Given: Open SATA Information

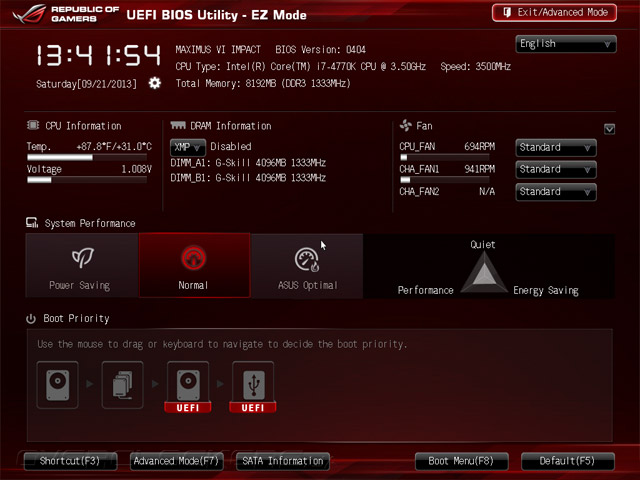Looking at the screenshot, I should 282,461.
